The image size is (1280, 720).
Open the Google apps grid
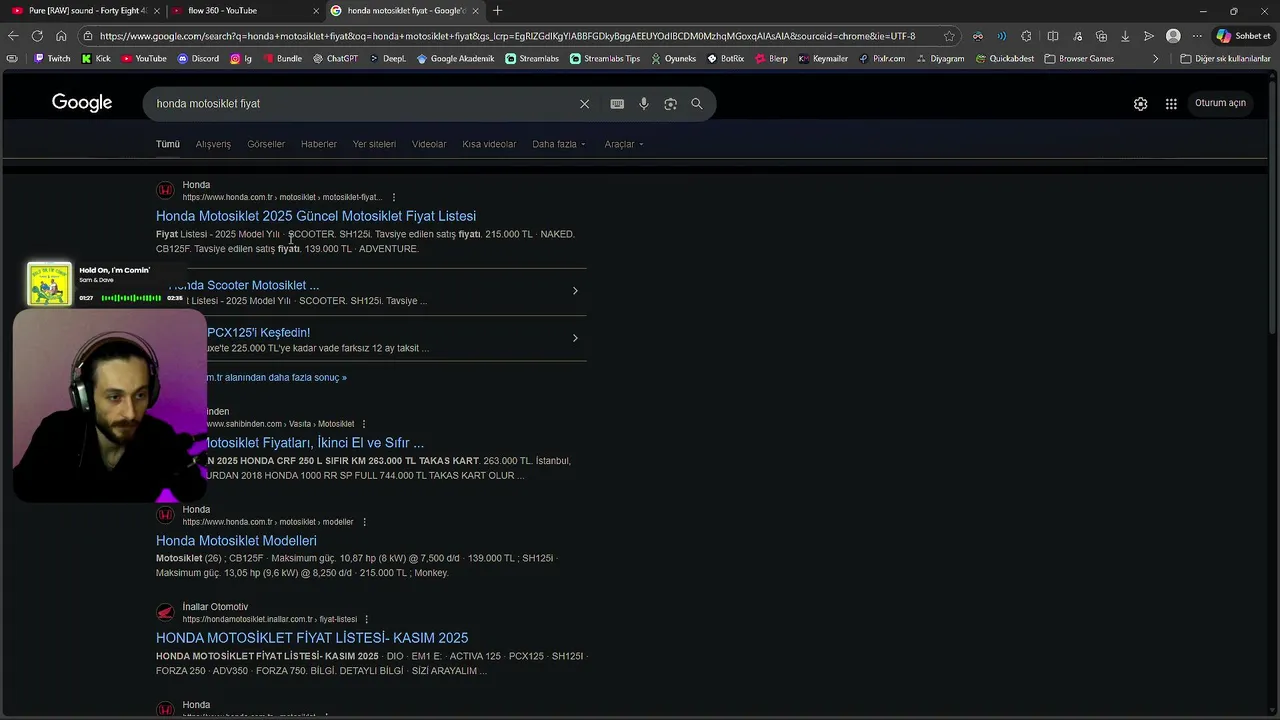(1171, 104)
